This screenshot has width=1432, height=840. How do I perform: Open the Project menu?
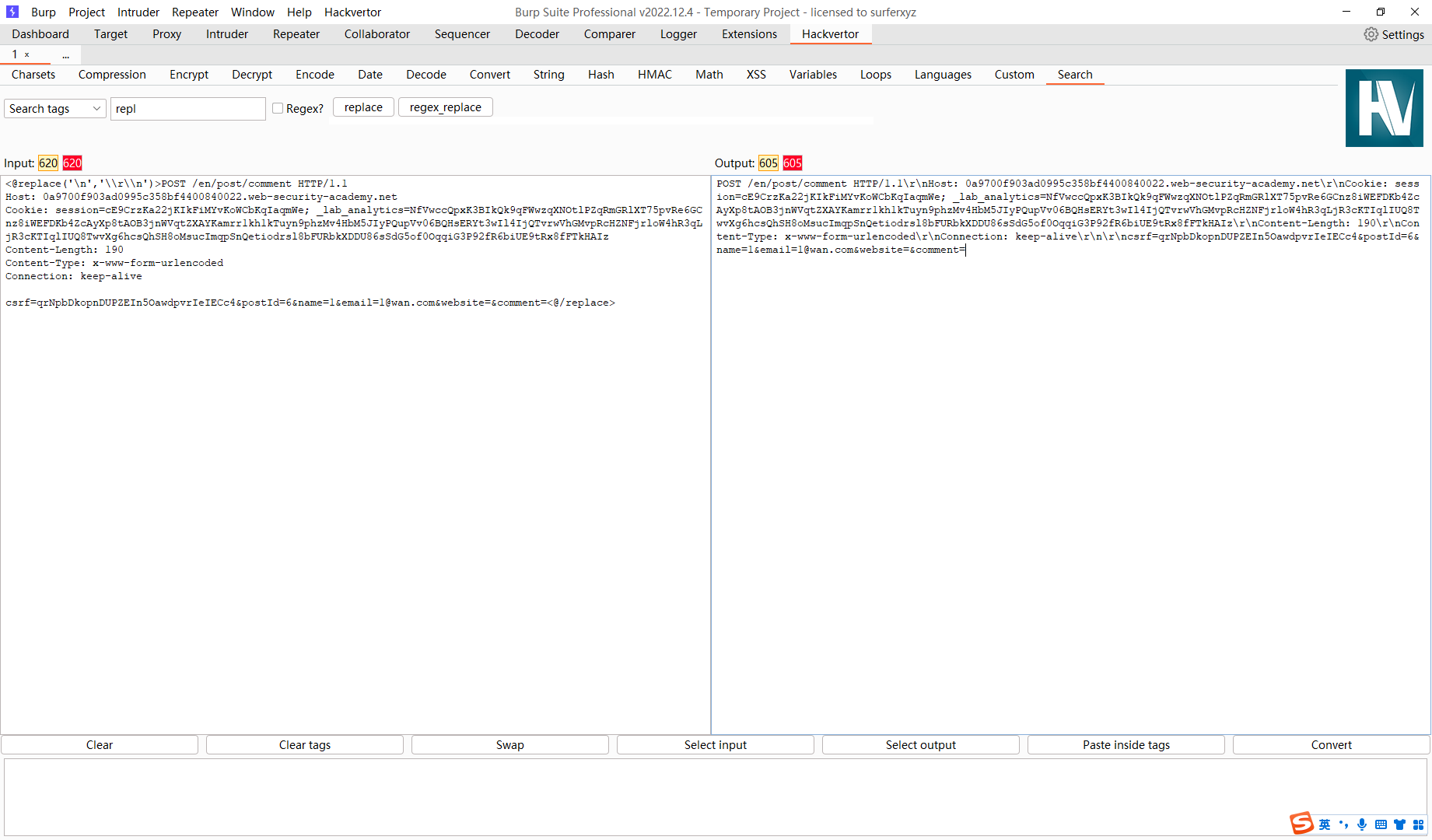[86, 12]
